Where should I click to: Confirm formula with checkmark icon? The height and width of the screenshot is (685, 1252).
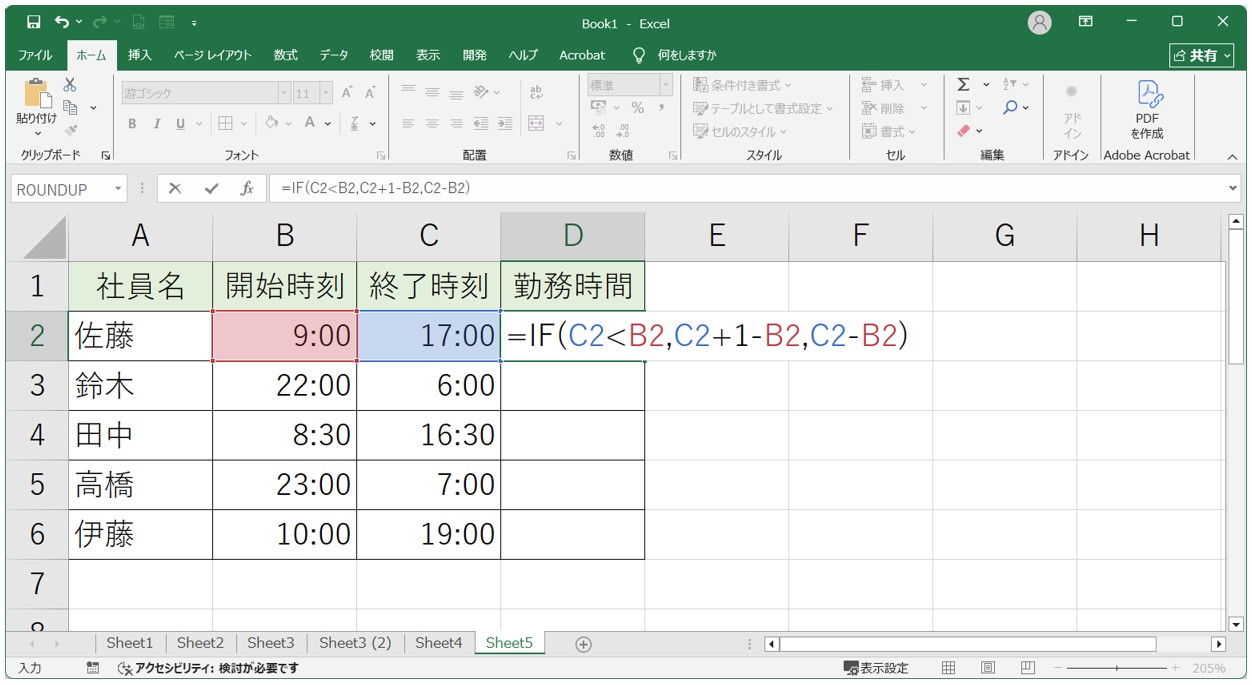[x=211, y=188]
